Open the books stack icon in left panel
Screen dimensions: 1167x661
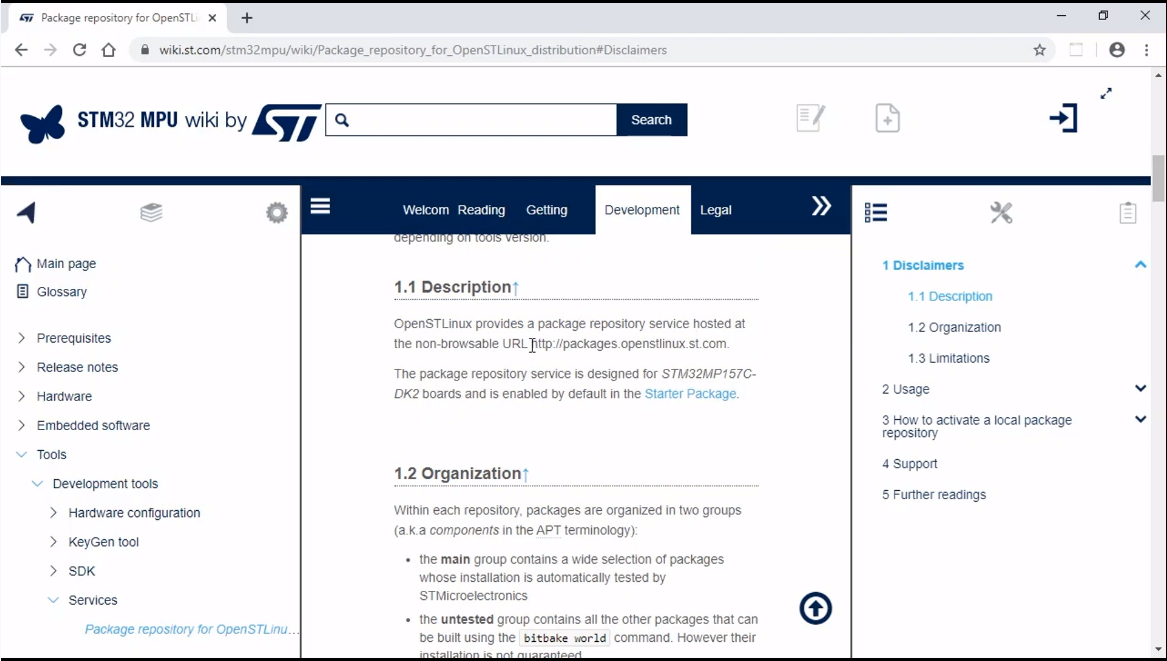point(151,212)
